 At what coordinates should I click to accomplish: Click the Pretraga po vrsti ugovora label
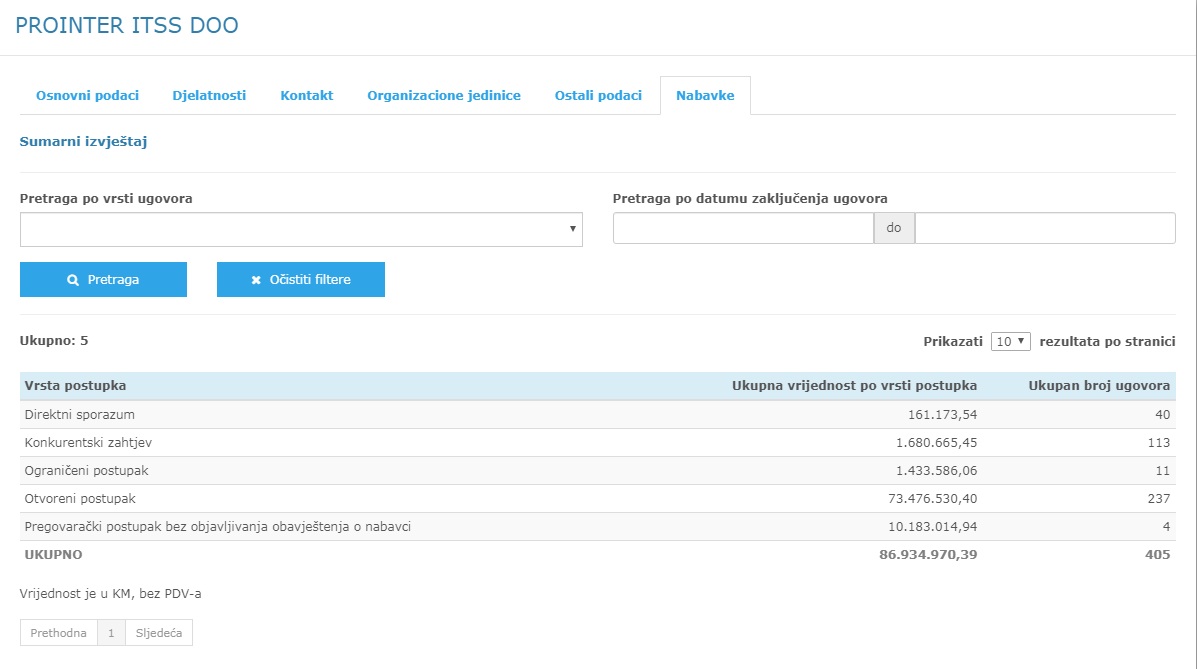click(x=106, y=199)
